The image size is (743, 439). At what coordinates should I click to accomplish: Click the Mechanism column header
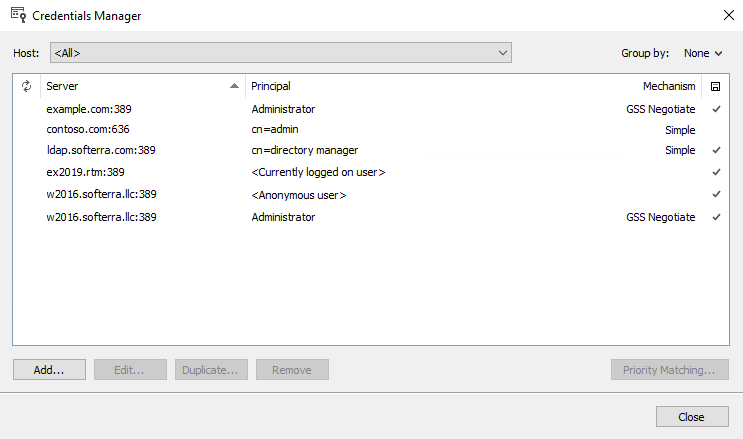[668, 86]
